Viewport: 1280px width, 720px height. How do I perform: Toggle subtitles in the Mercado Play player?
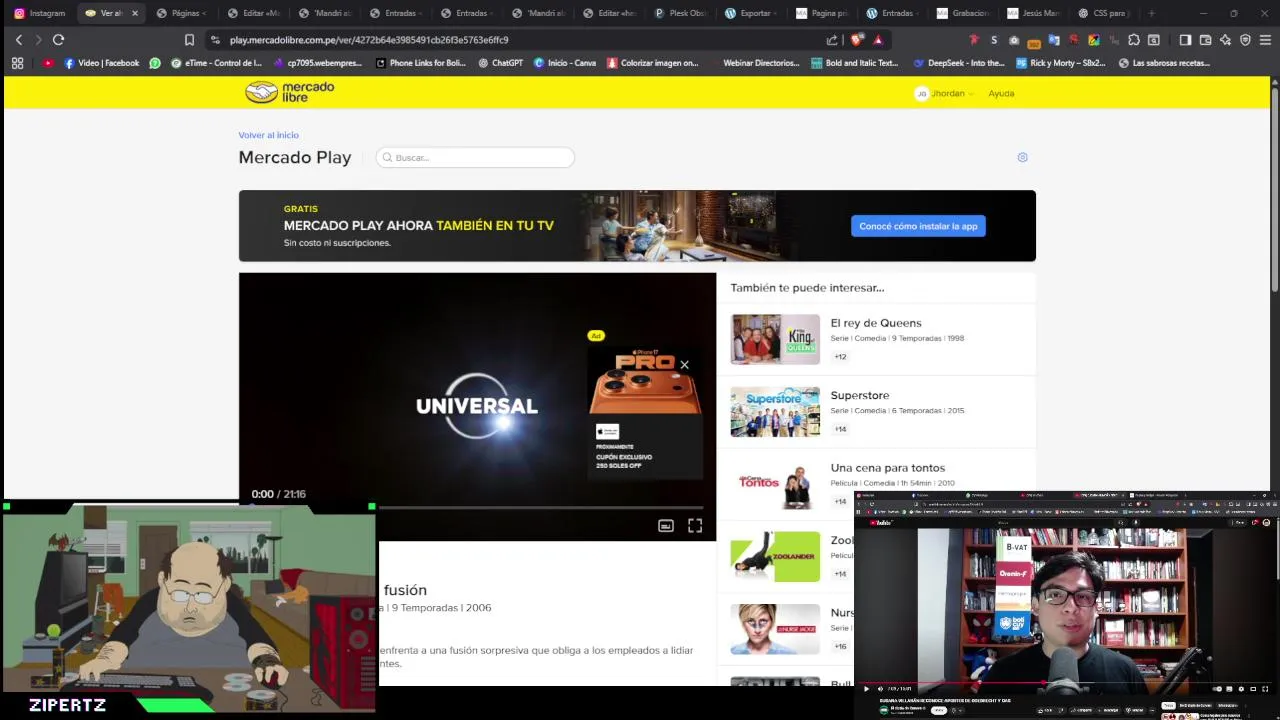coord(666,526)
